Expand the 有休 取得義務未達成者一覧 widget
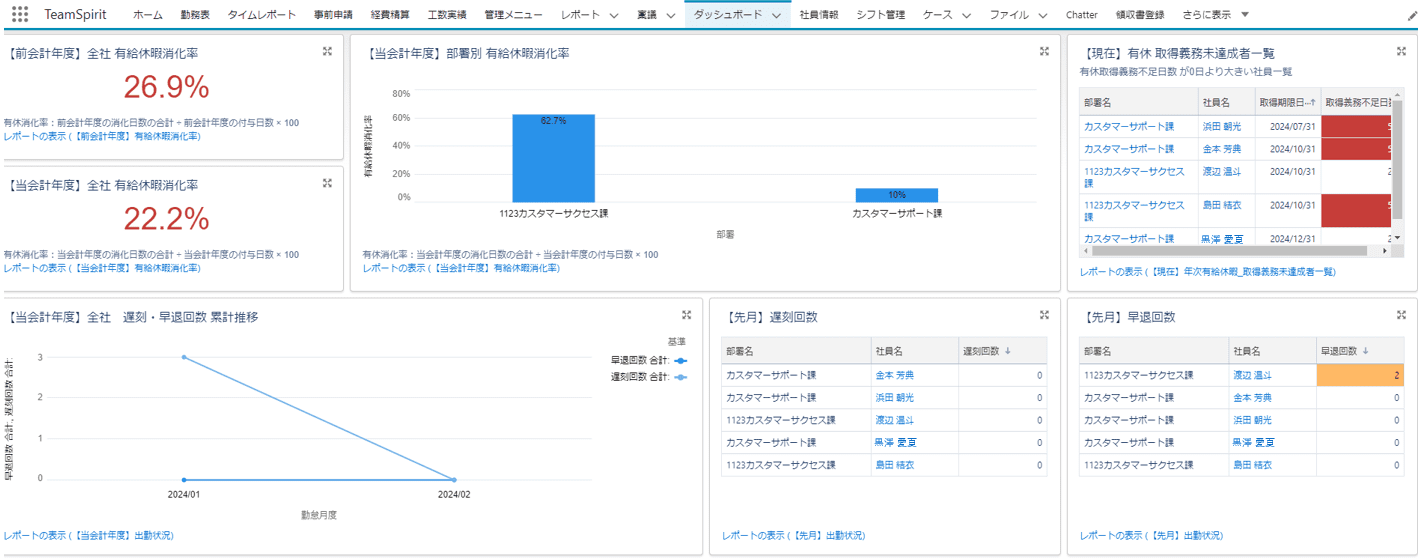Screen dimensions: 1423x560 (1402, 52)
